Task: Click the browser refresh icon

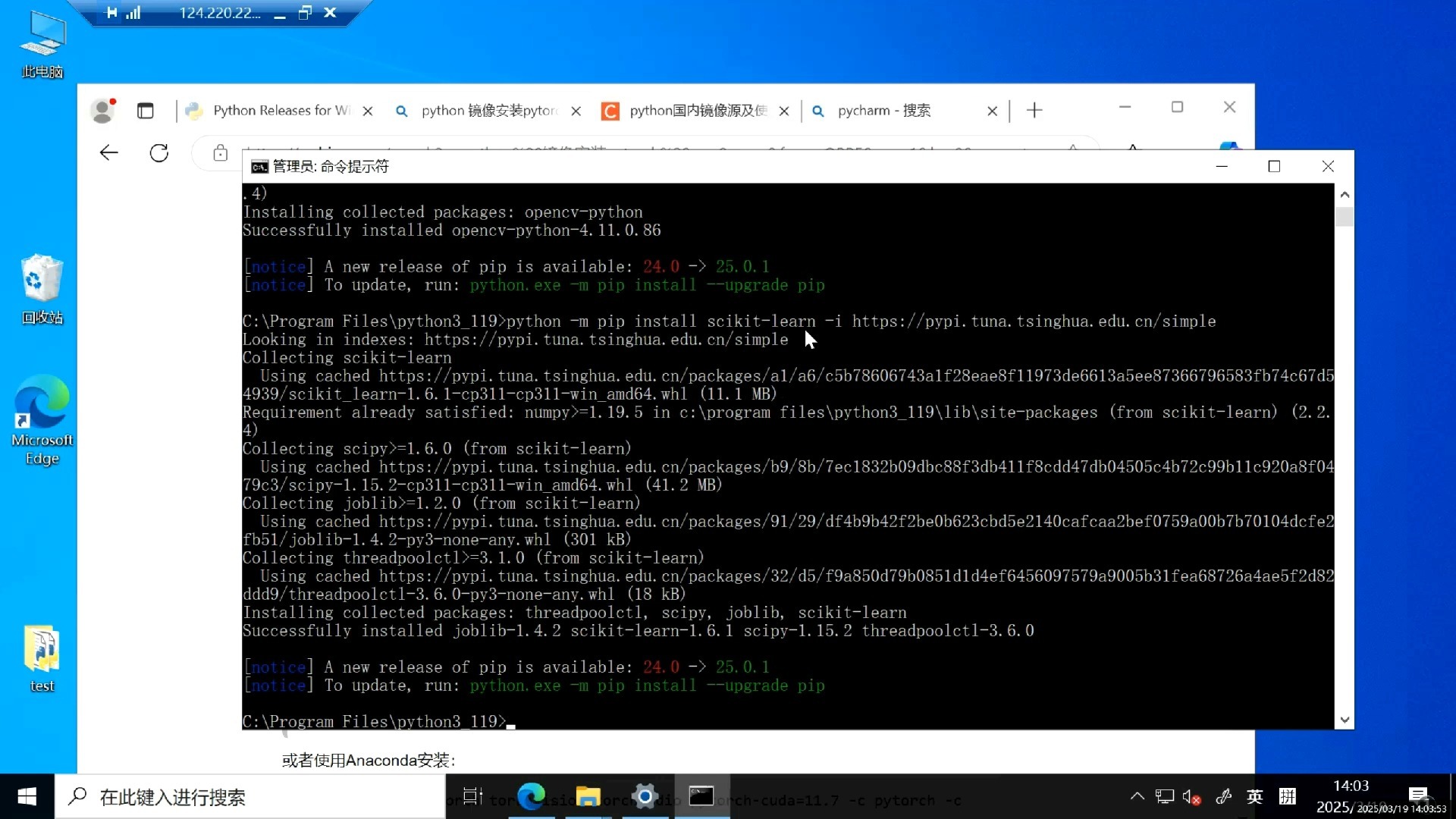Action: [x=159, y=153]
